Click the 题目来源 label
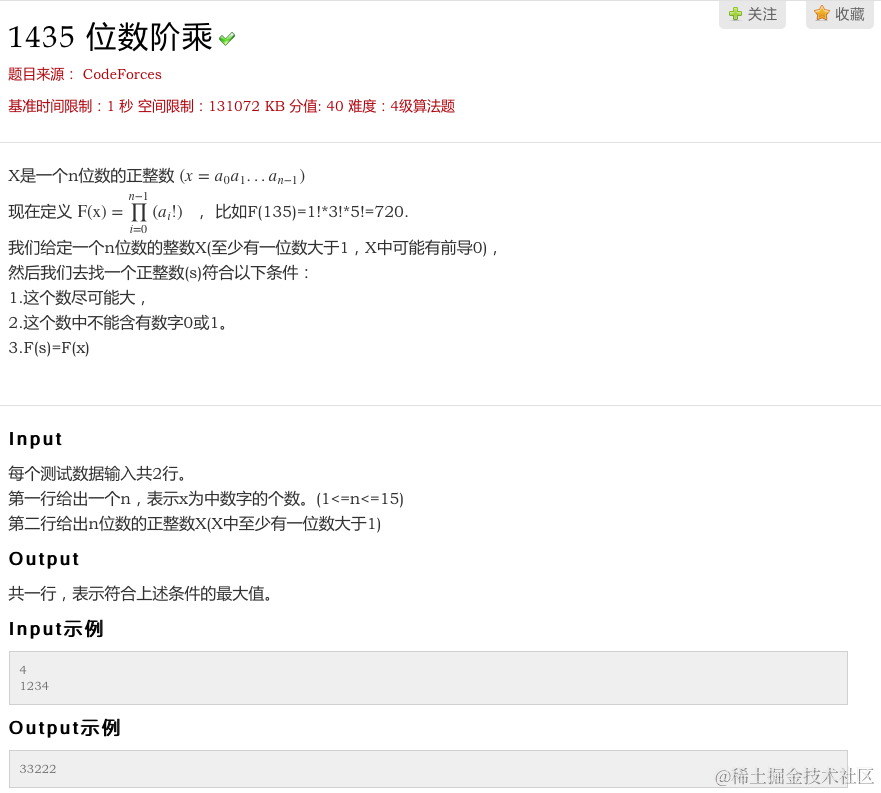The width and height of the screenshot is (881, 793). [x=41, y=74]
